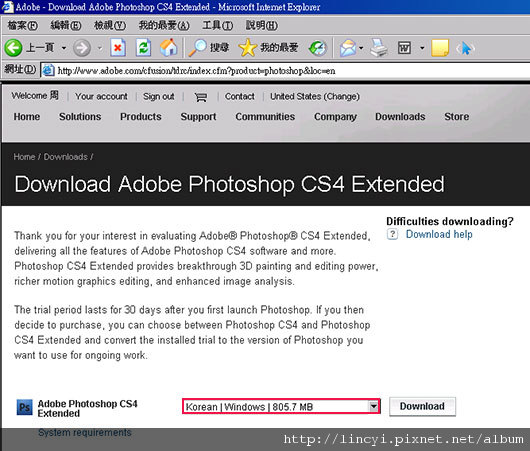Click the Difficulties downloading? heading

click(450, 221)
